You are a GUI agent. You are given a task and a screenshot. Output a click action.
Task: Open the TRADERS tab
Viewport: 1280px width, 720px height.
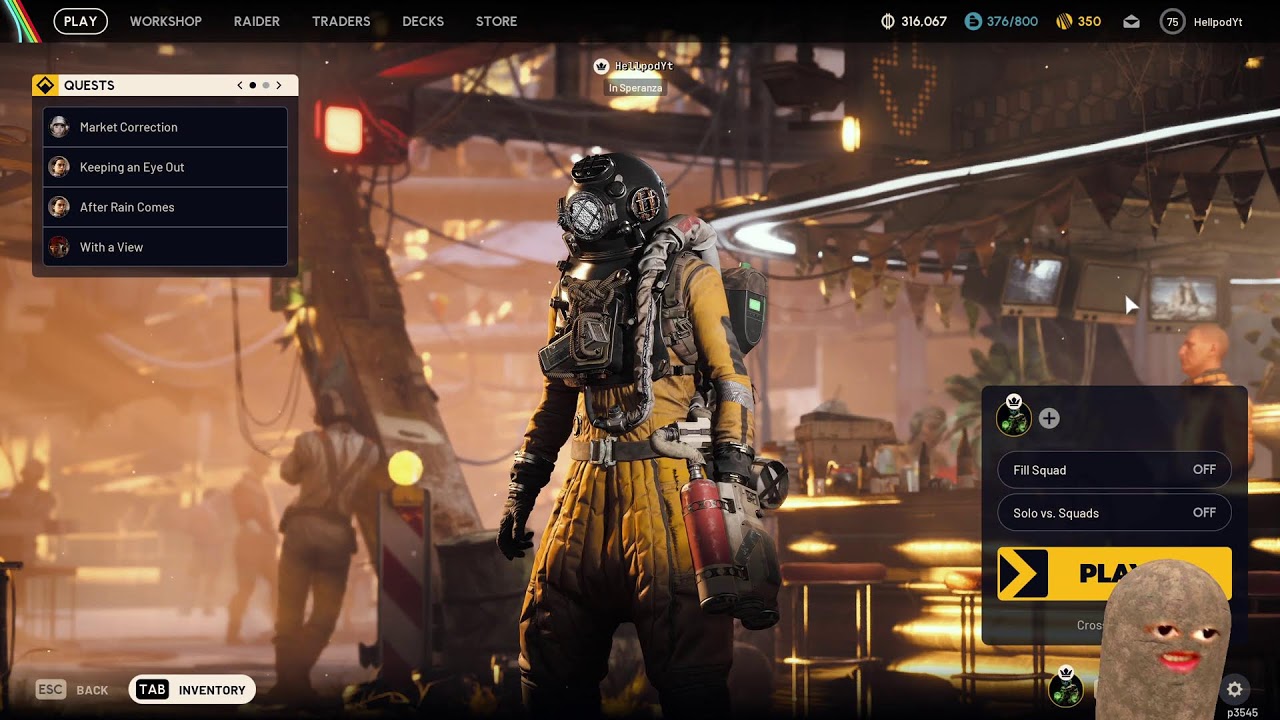pos(341,21)
